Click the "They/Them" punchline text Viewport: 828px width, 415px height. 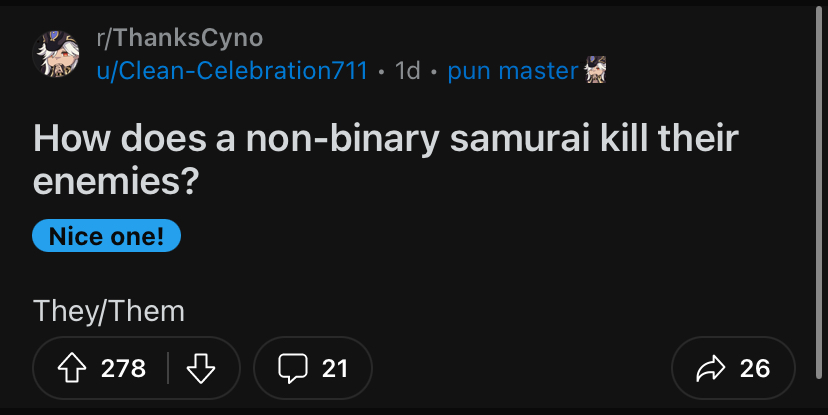pyautogui.click(x=109, y=311)
